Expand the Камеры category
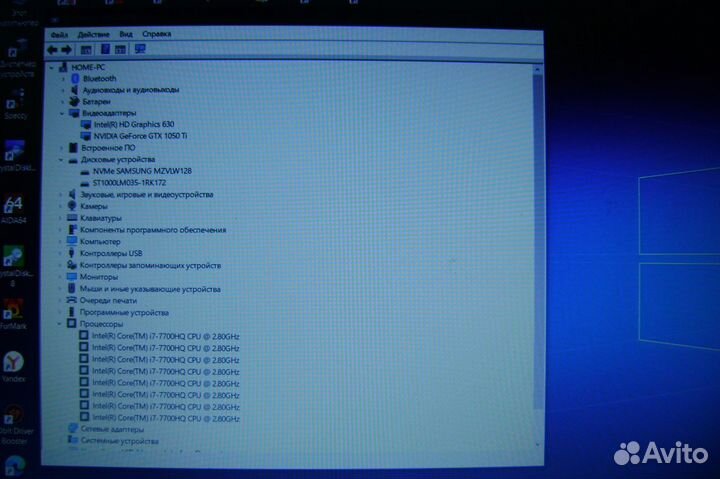The width and height of the screenshot is (720, 479). 60,206
